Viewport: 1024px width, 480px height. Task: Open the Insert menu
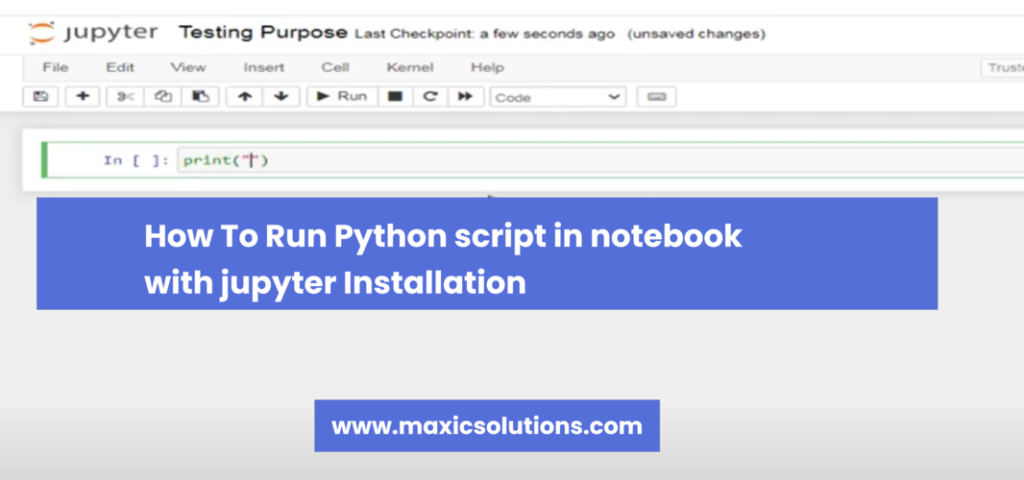pos(264,67)
